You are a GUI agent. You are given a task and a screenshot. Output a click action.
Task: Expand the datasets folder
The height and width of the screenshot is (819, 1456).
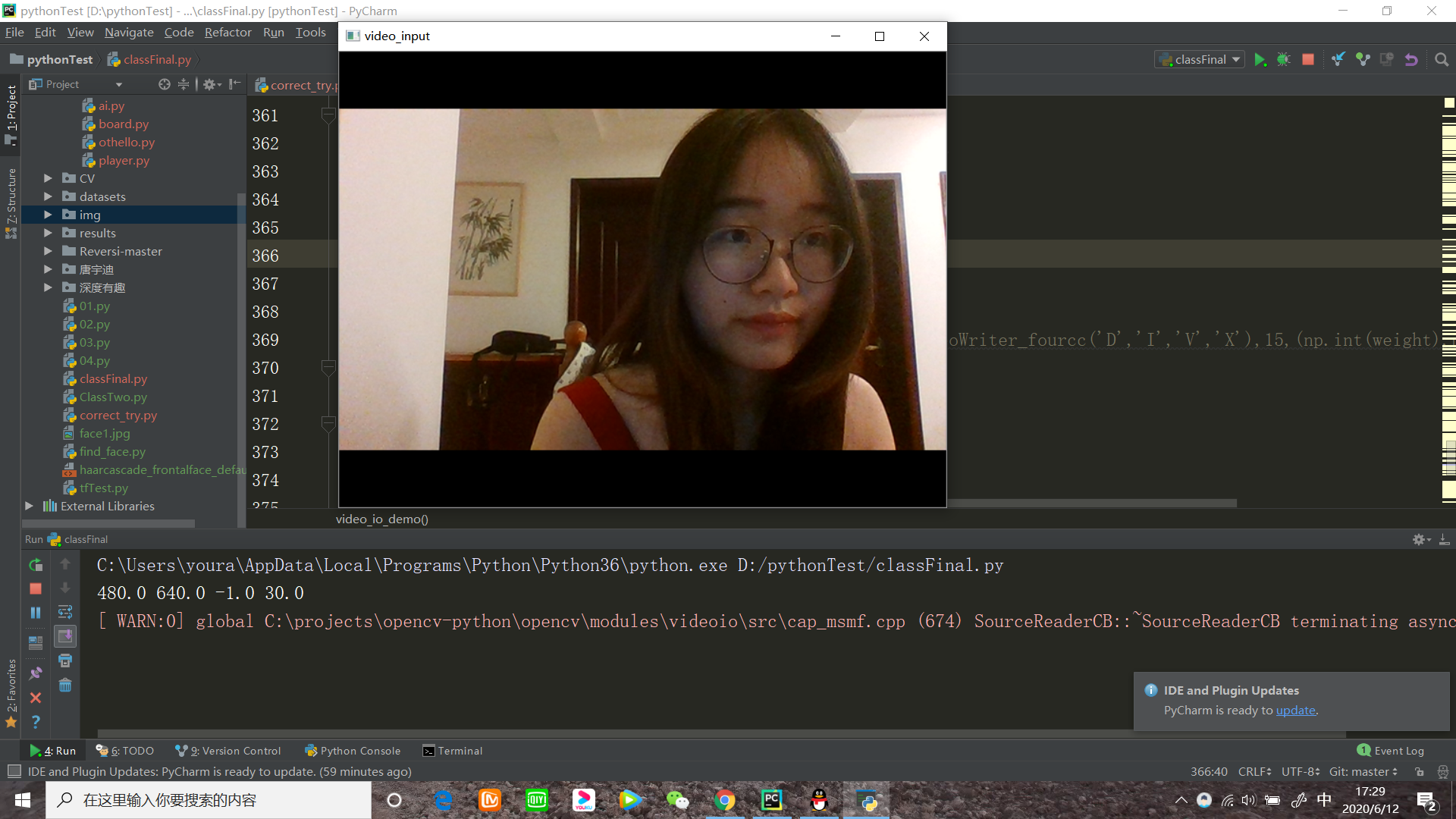click(x=48, y=196)
